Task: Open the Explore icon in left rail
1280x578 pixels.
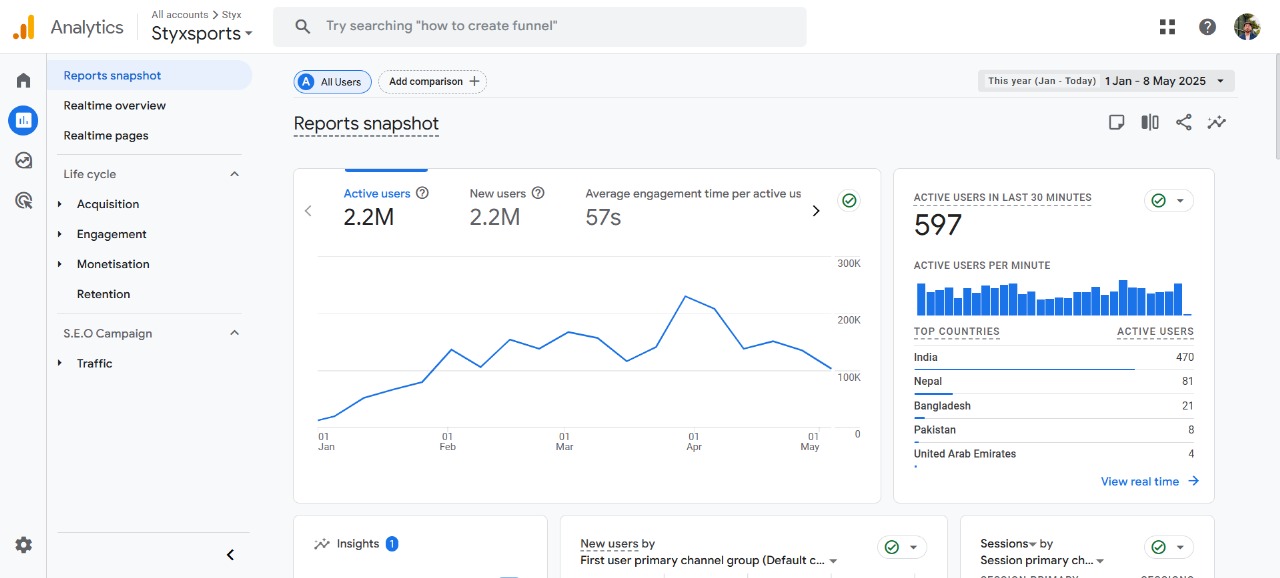Action: point(23,160)
